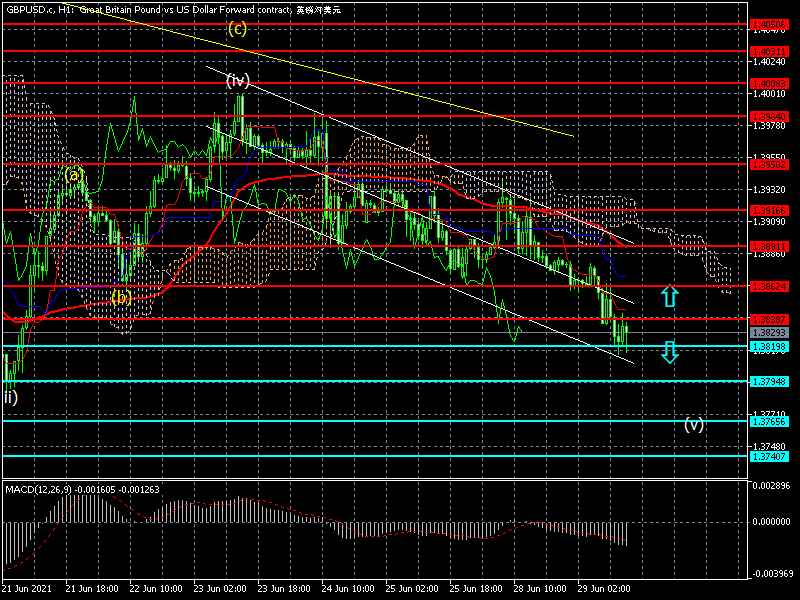
Task: Select the 1.39840 red price tag
Action: 769,116
